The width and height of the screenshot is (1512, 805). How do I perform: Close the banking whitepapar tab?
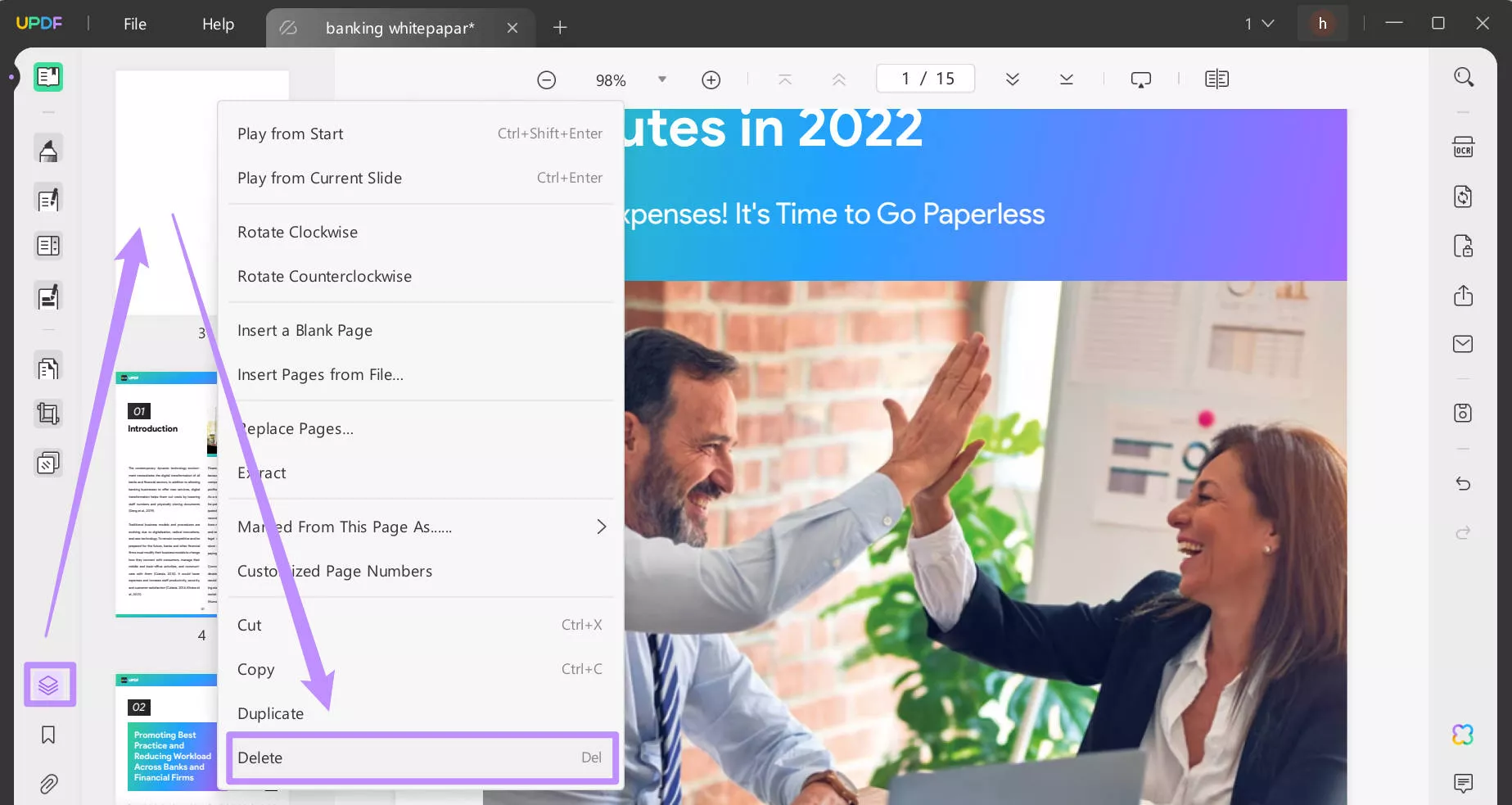tap(512, 28)
